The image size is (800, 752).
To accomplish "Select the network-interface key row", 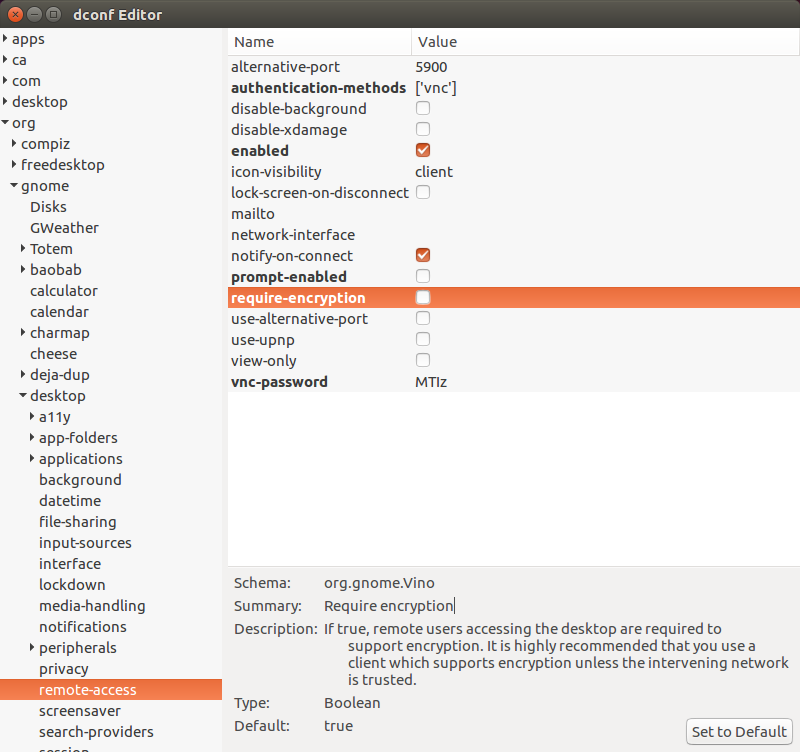I will [514, 235].
